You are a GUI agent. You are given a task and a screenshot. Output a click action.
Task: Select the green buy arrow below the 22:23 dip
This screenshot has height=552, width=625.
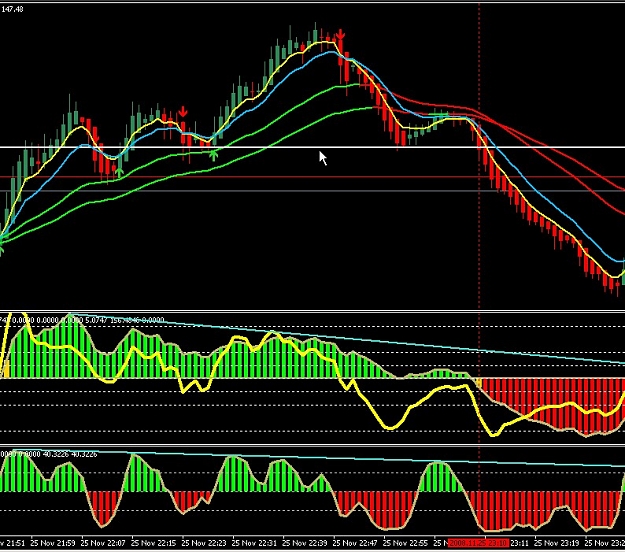214,155
